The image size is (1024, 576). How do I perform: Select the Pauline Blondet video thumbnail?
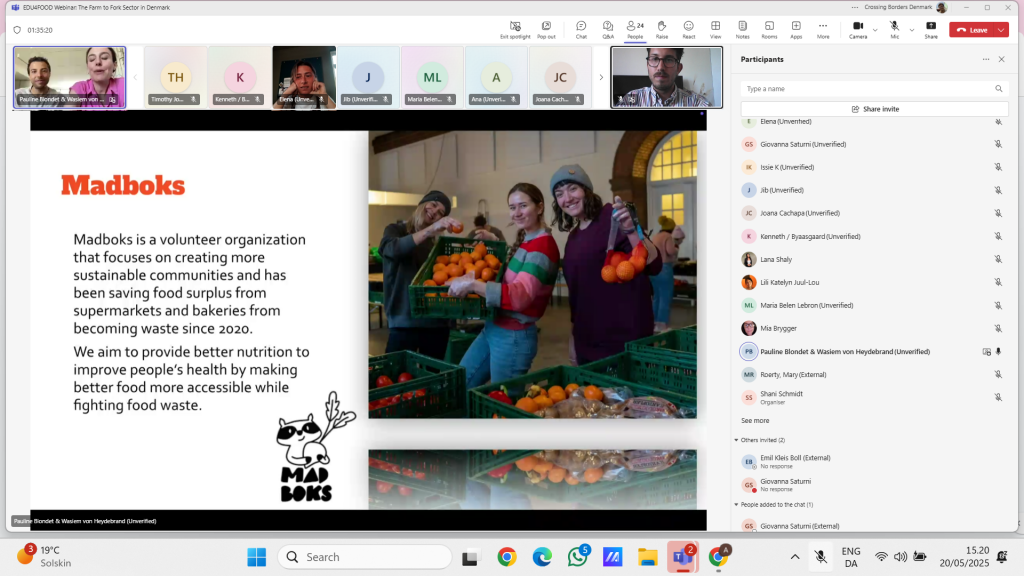coord(69,77)
